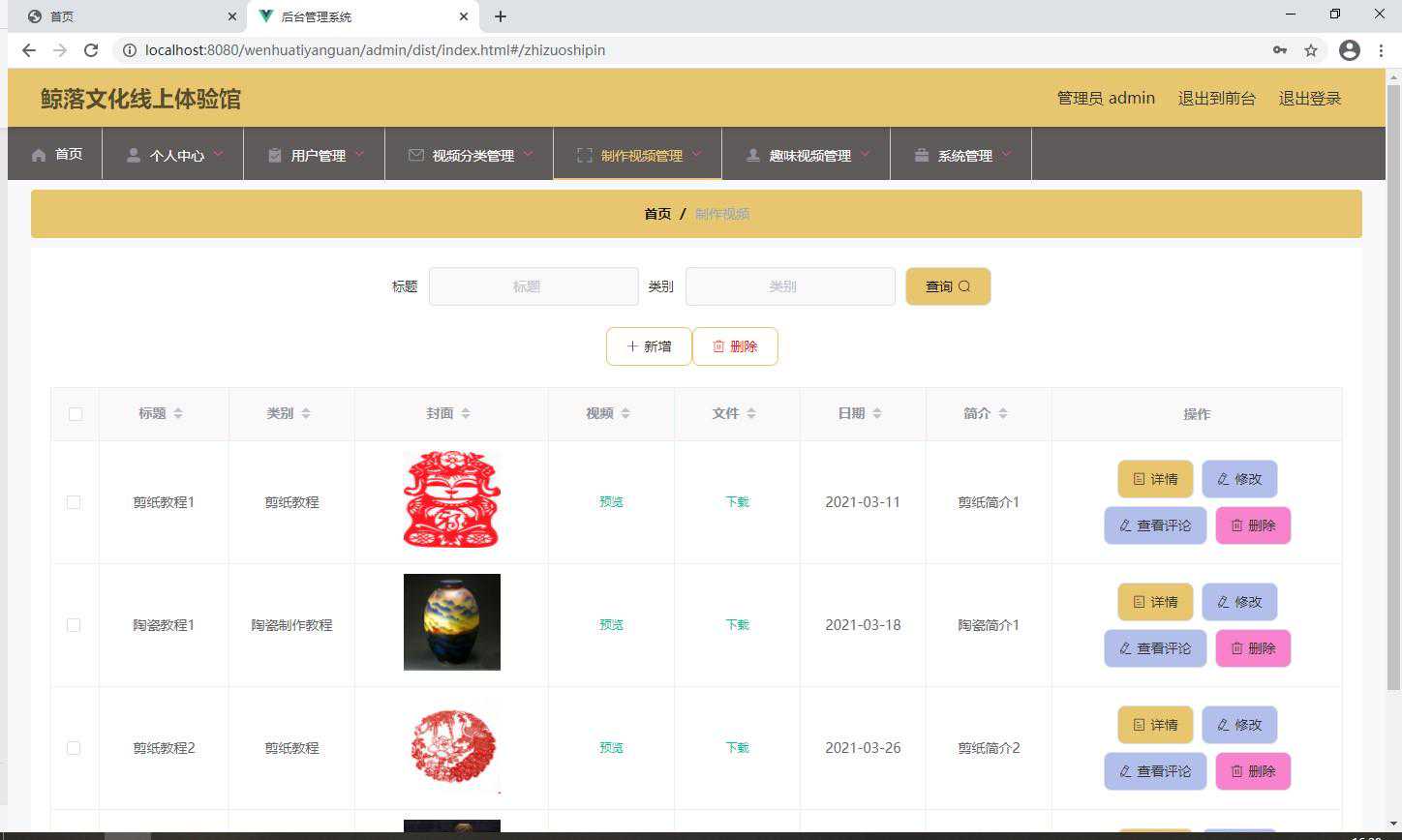Click the vertical page scrollbar

tap(1393, 387)
